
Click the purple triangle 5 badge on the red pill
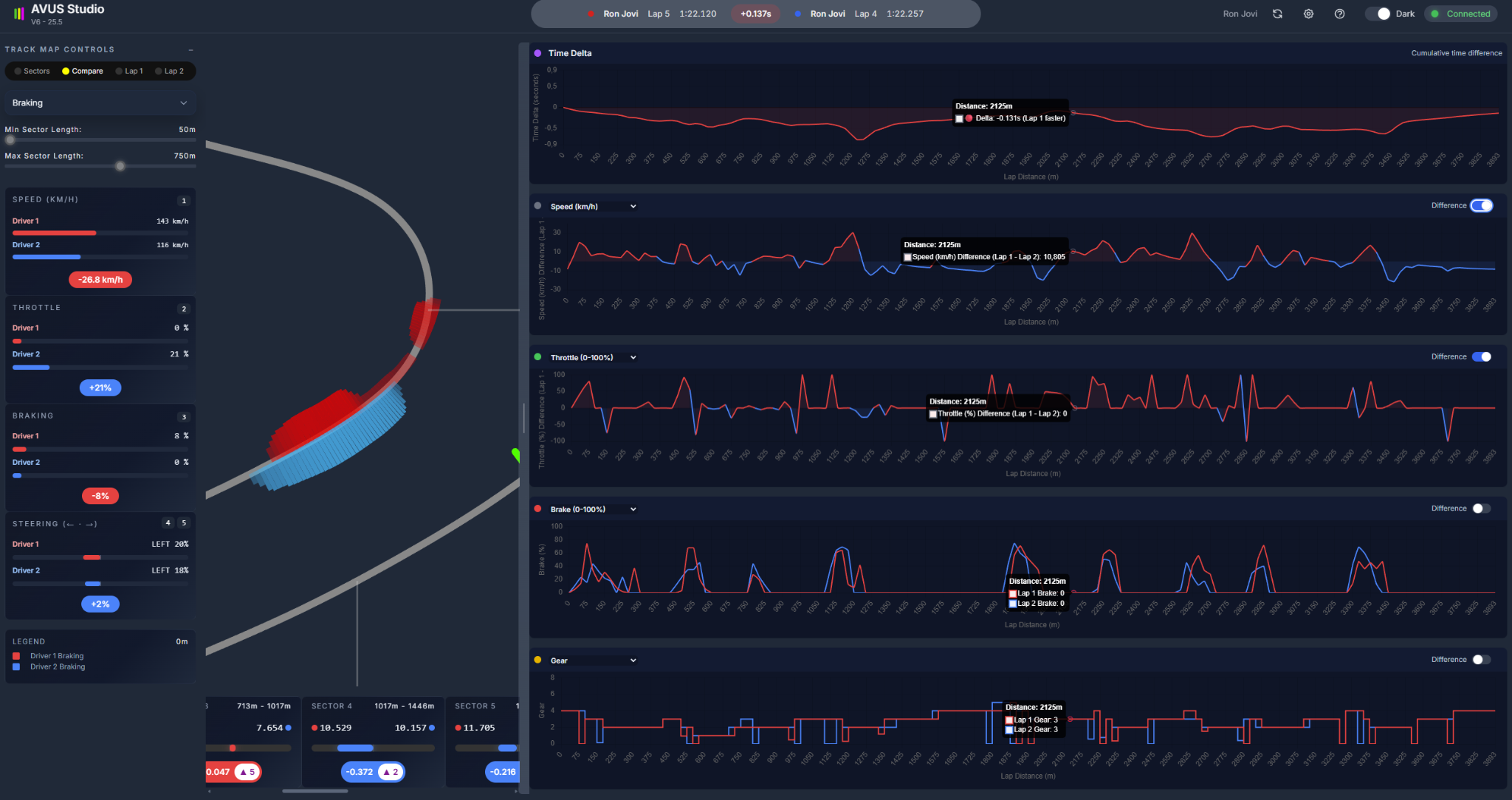click(247, 772)
